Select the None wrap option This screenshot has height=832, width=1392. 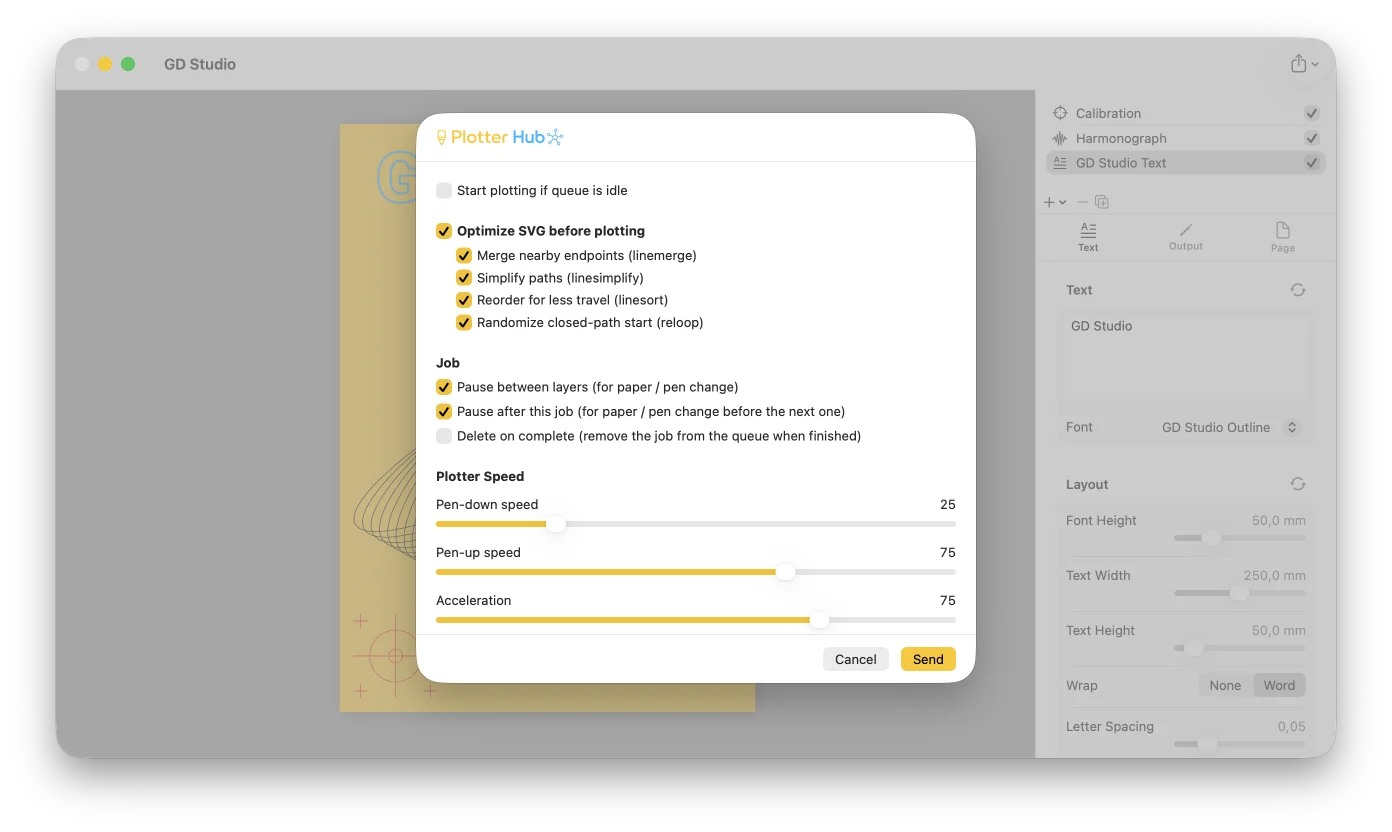pyautogui.click(x=1225, y=685)
